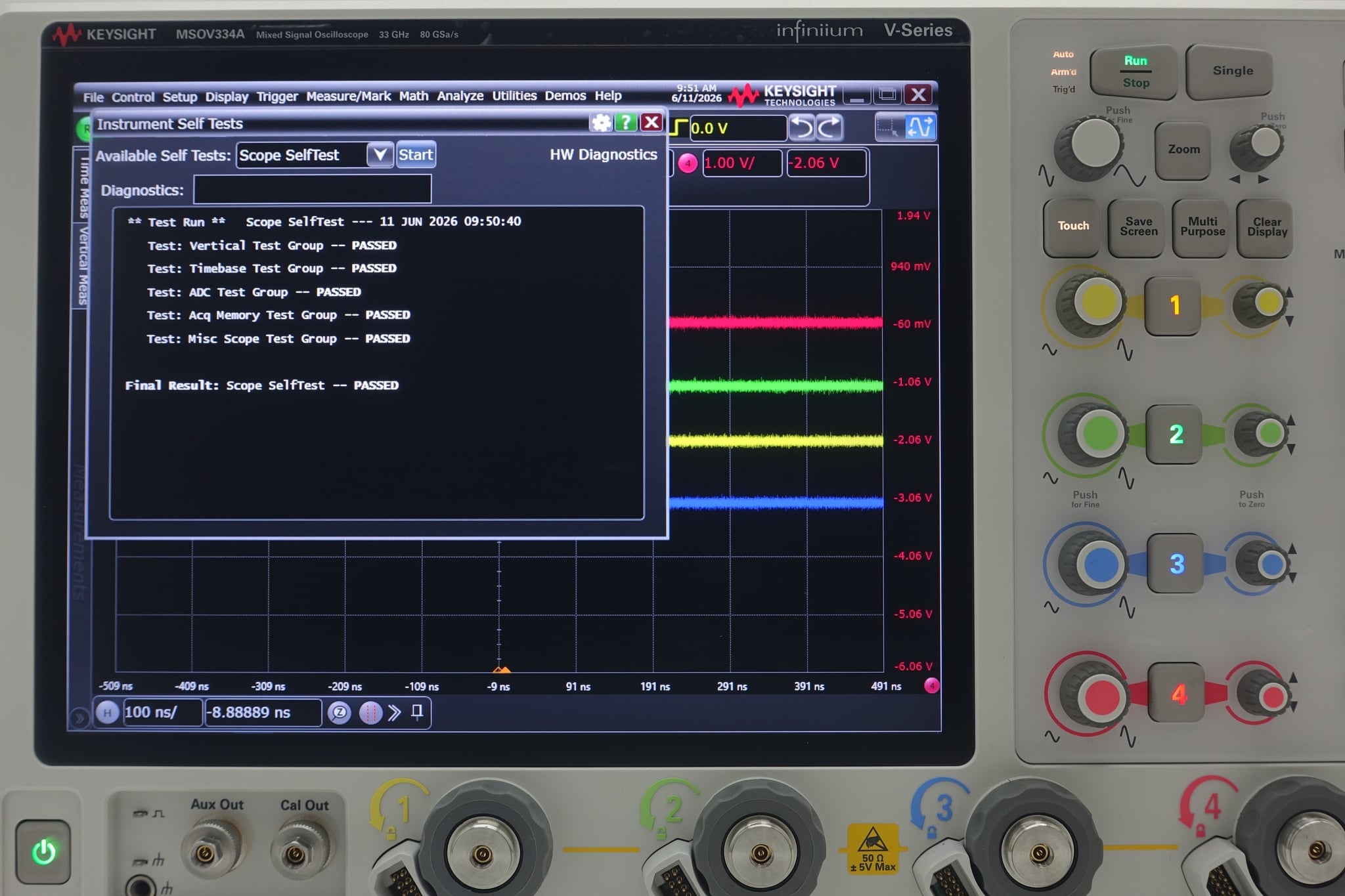The height and width of the screenshot is (896, 1345).
Task: Open the Setup menu
Action: pos(180,97)
